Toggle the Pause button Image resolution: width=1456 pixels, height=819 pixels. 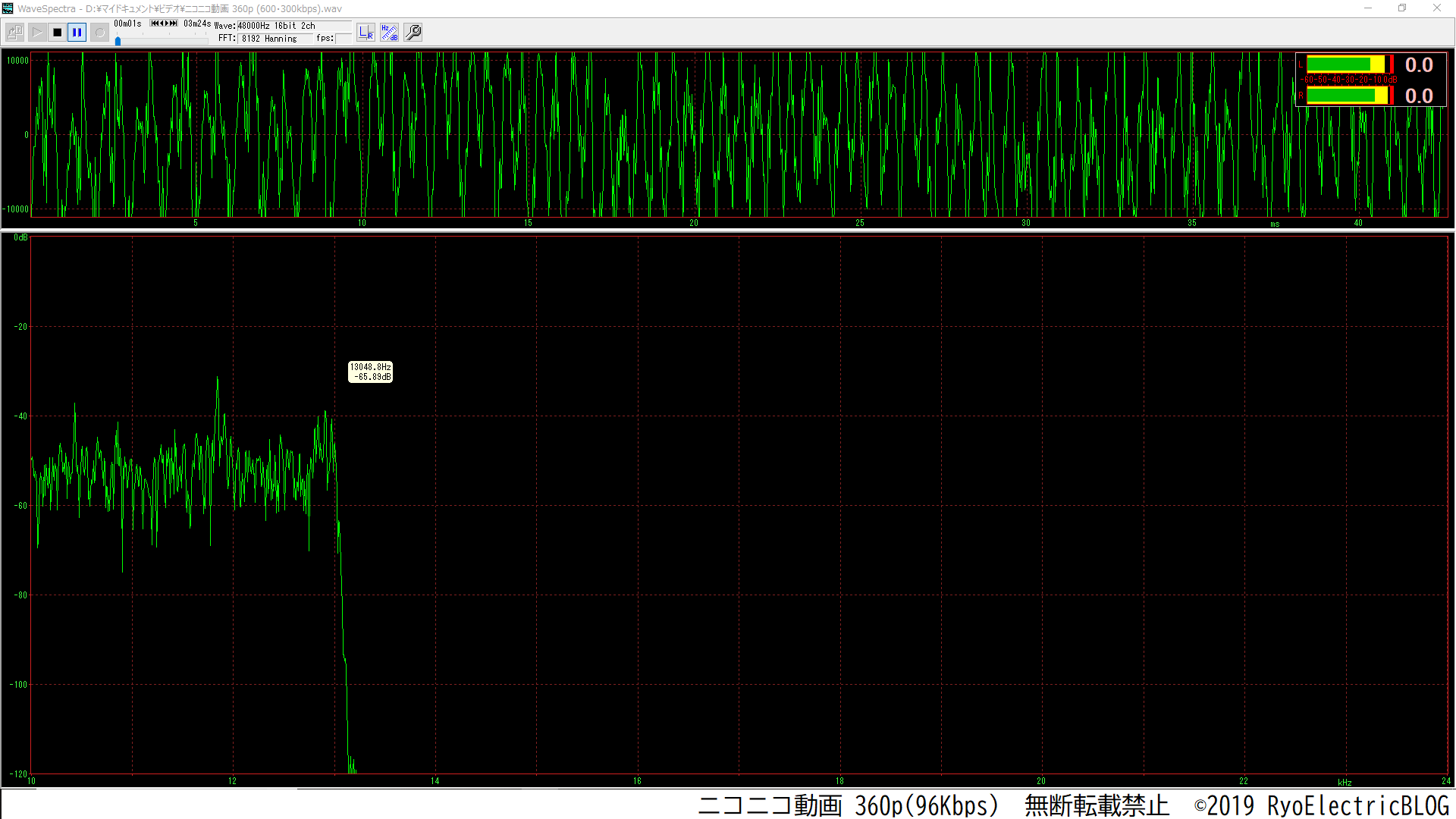tap(77, 33)
